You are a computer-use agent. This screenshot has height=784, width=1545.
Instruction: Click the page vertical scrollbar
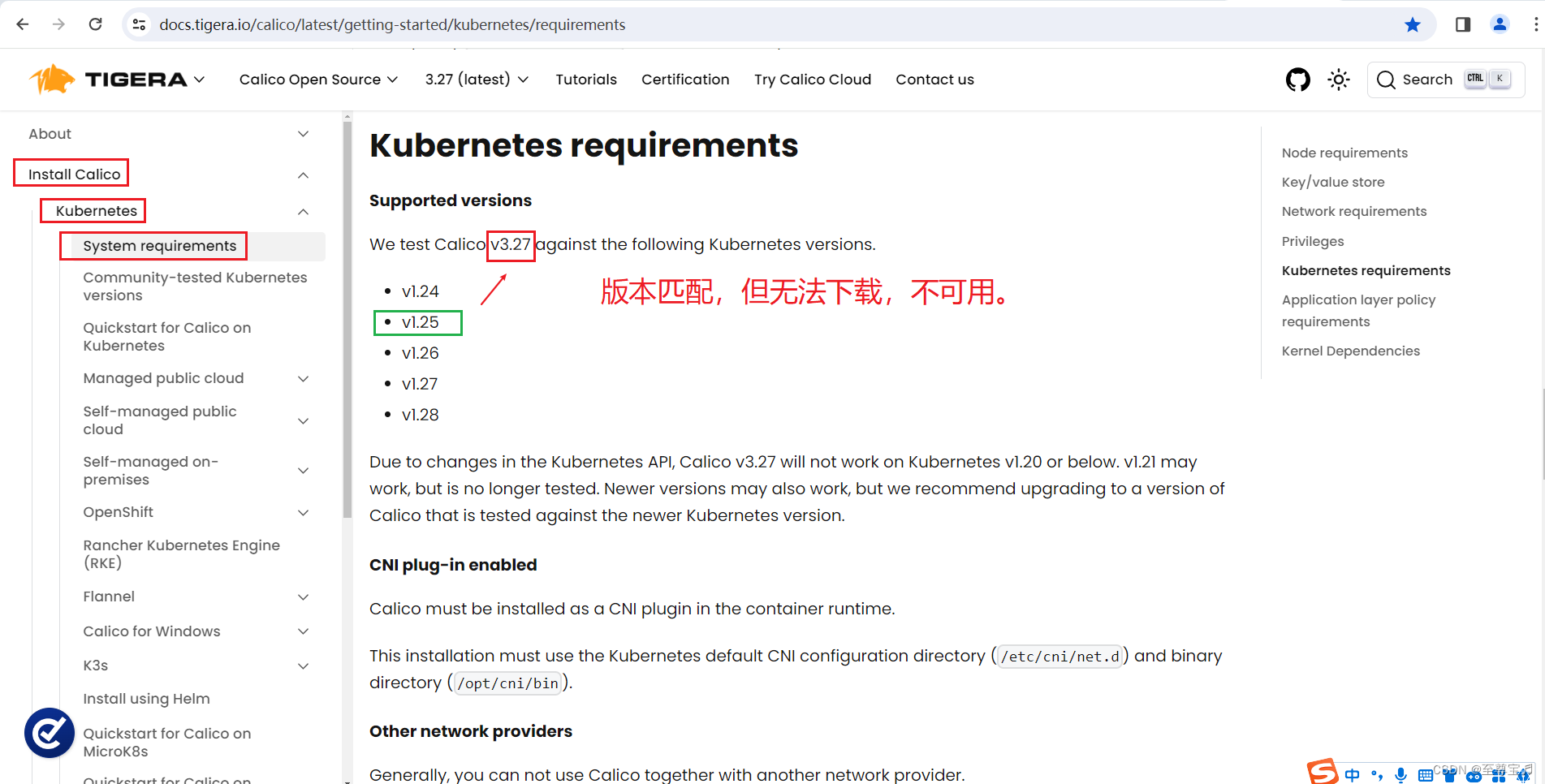(1542, 434)
